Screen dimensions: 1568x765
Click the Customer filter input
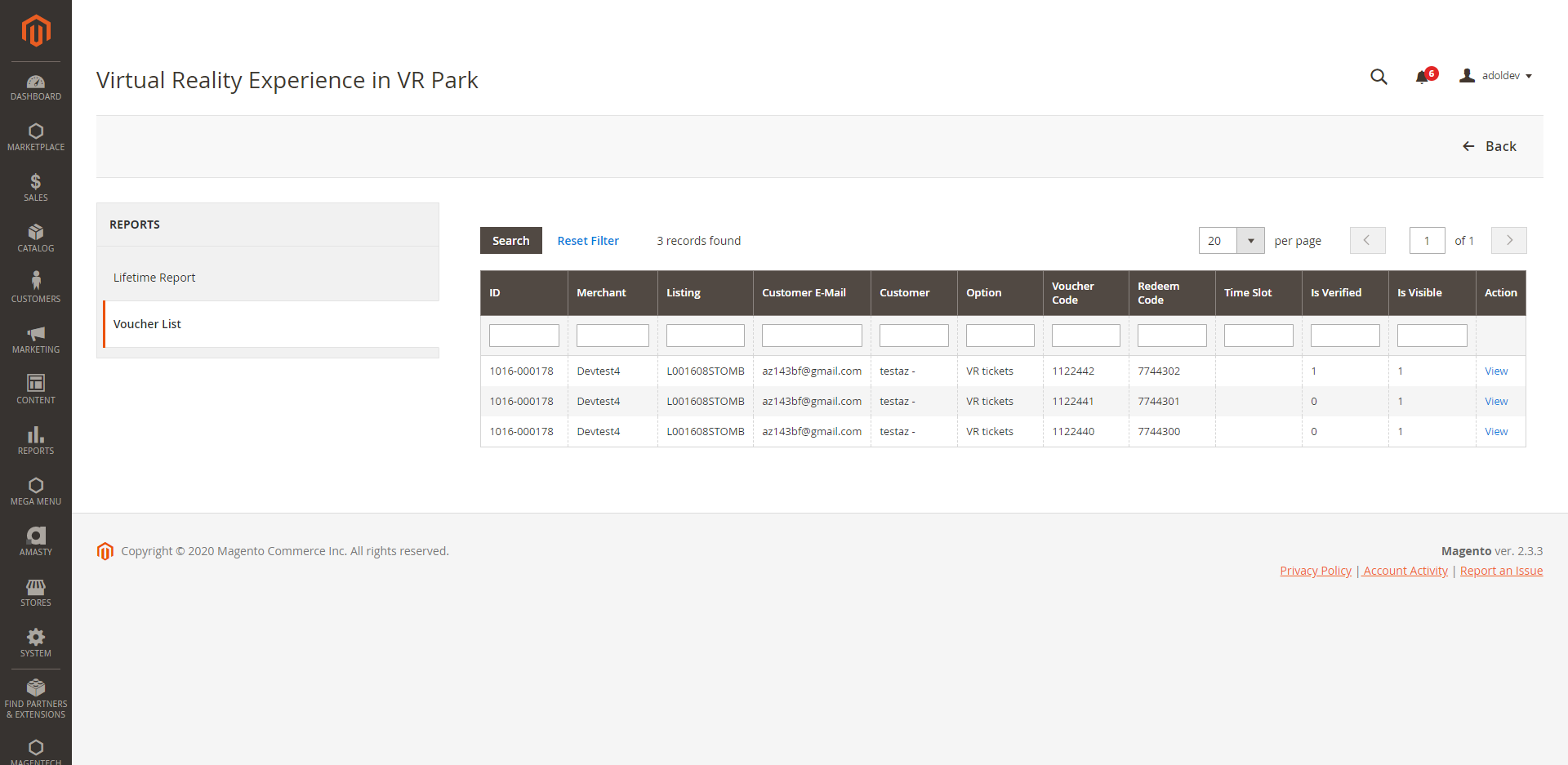pos(914,336)
